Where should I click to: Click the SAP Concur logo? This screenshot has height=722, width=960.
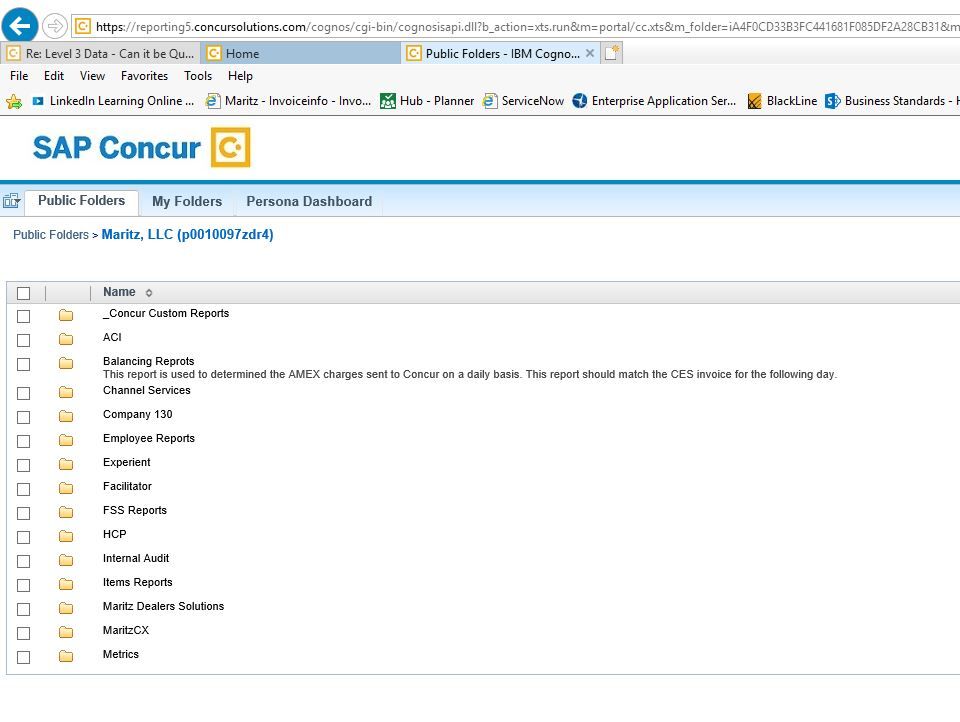point(141,147)
